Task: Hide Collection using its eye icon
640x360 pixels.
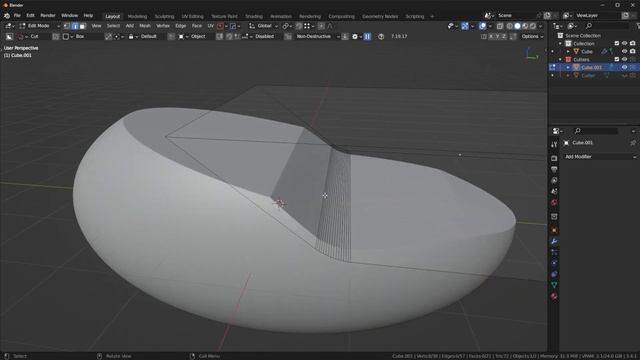Action: pos(624,43)
